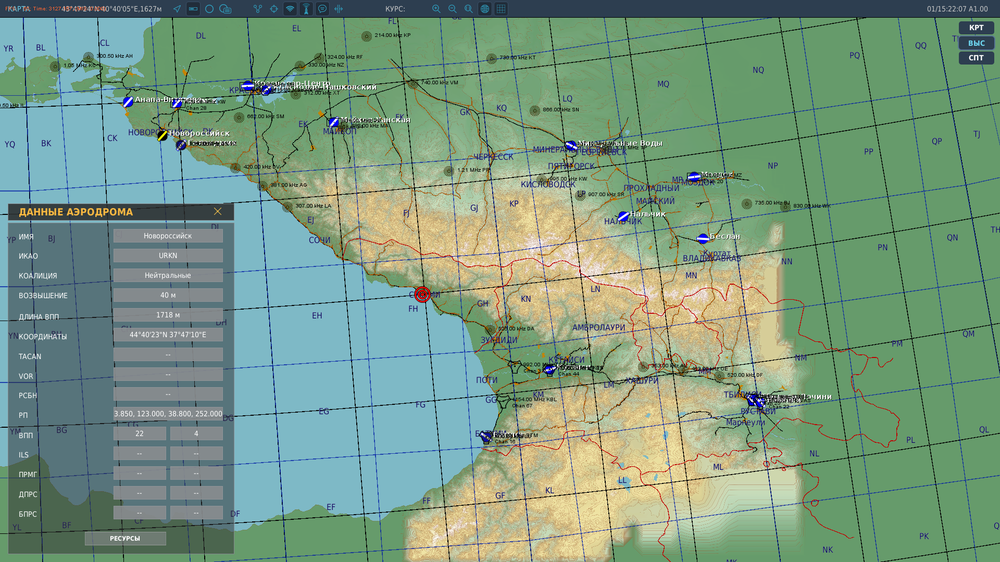
Task: Click the VOR row value field
Action: 168,374
